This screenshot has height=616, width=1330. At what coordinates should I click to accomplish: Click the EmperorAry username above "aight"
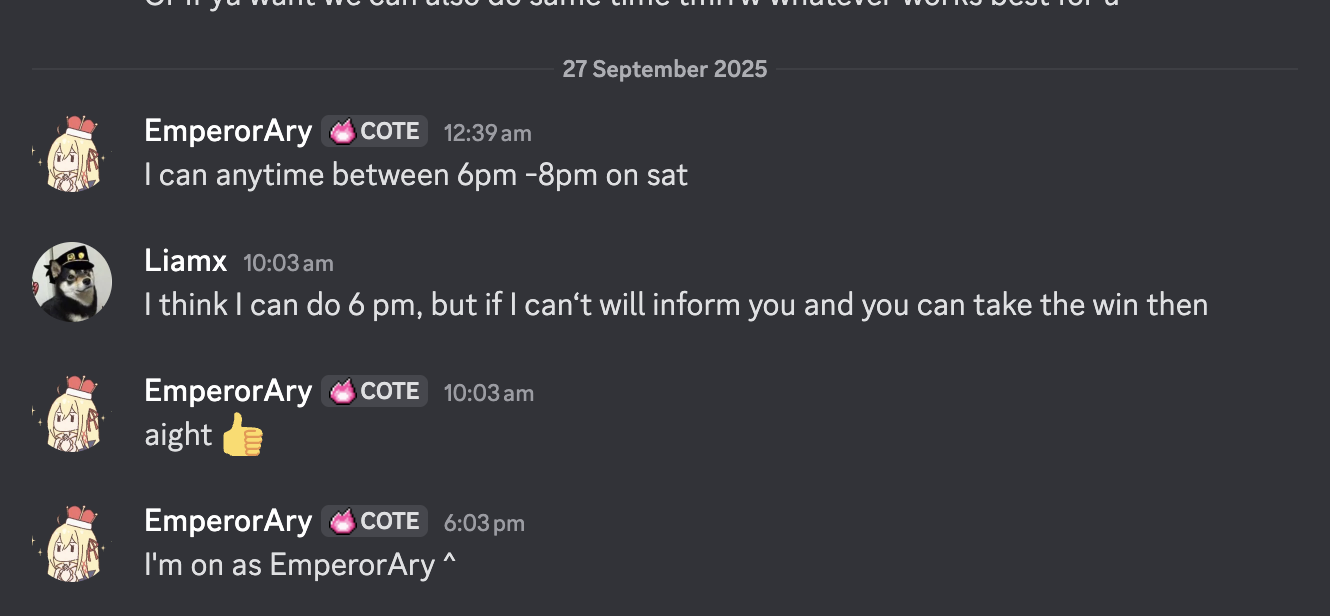pos(228,391)
